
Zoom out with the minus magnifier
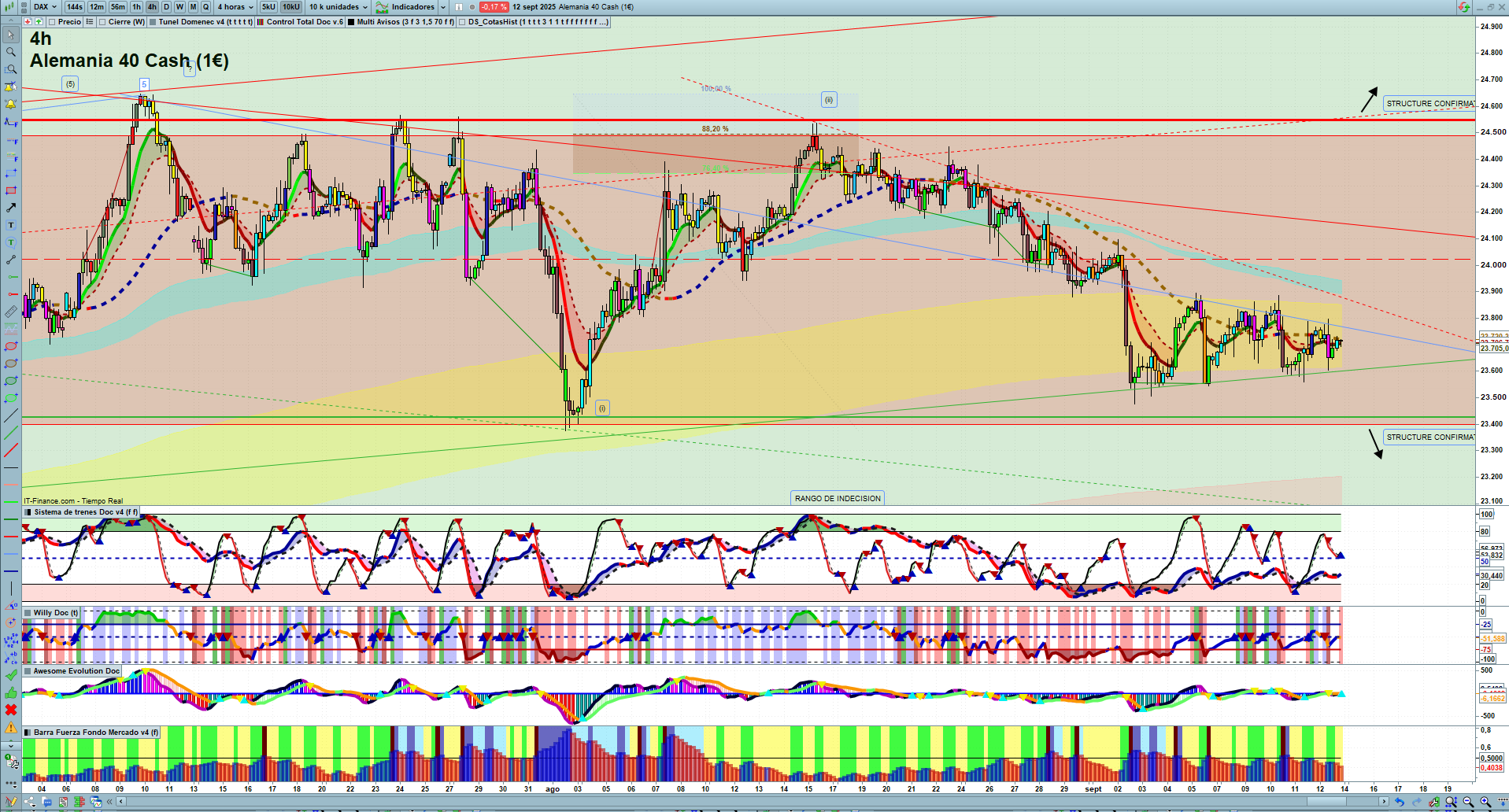point(1467,802)
